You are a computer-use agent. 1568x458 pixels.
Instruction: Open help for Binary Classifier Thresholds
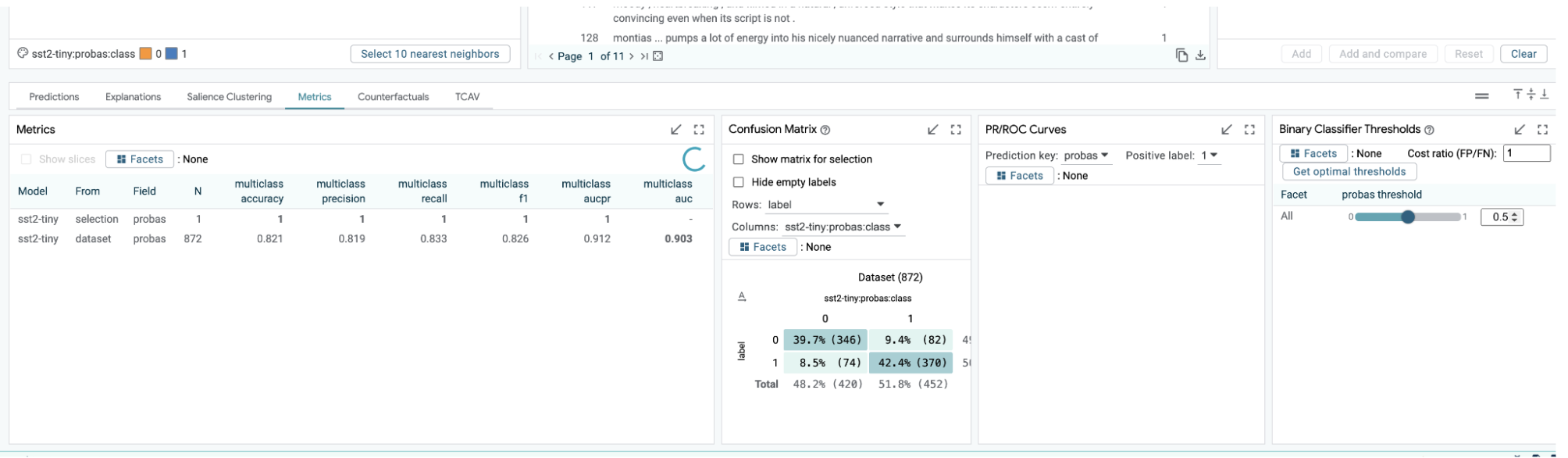tap(1429, 130)
